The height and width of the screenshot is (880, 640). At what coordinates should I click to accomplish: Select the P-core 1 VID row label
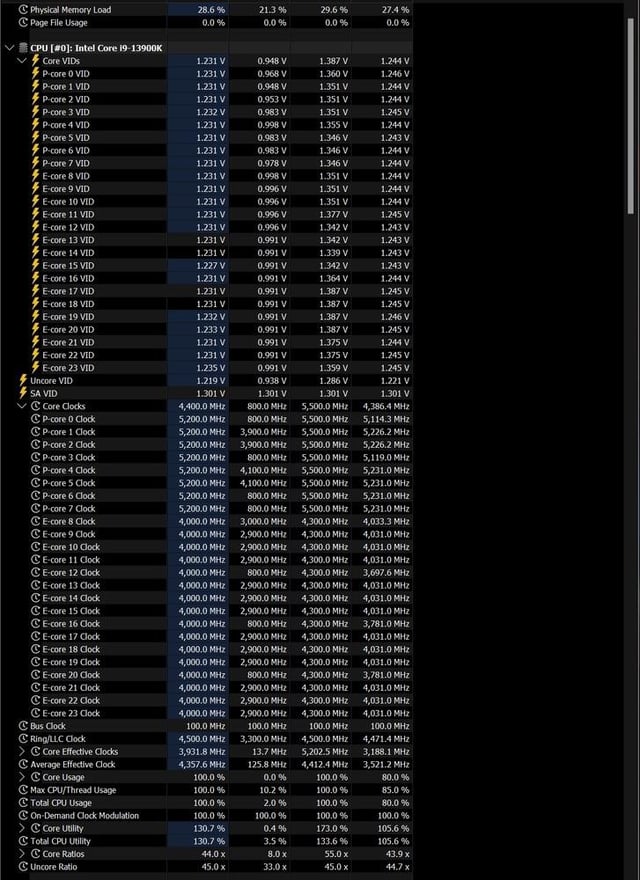[66, 86]
